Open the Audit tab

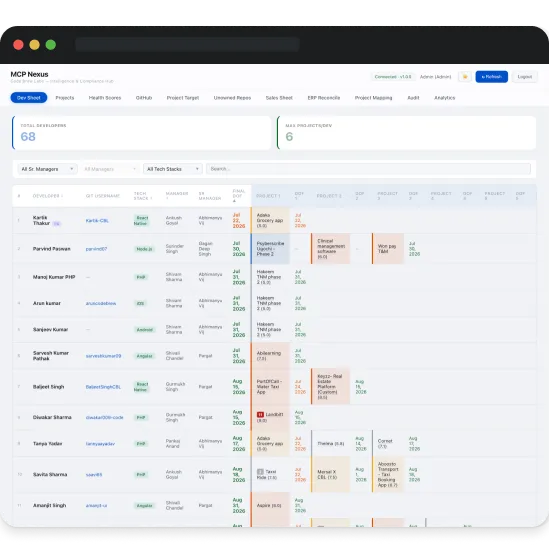413,98
